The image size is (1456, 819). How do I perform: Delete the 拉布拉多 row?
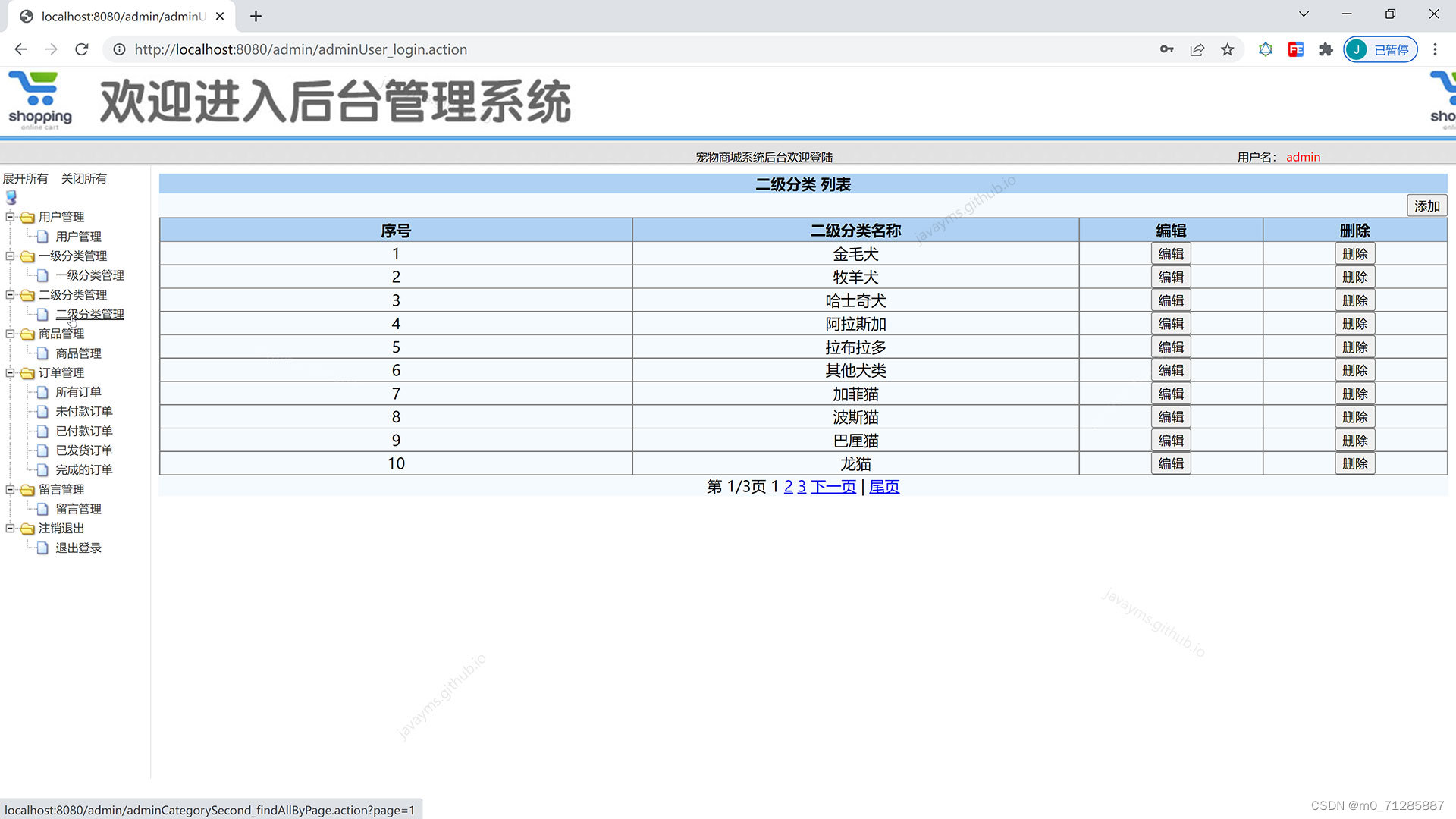pos(1354,347)
